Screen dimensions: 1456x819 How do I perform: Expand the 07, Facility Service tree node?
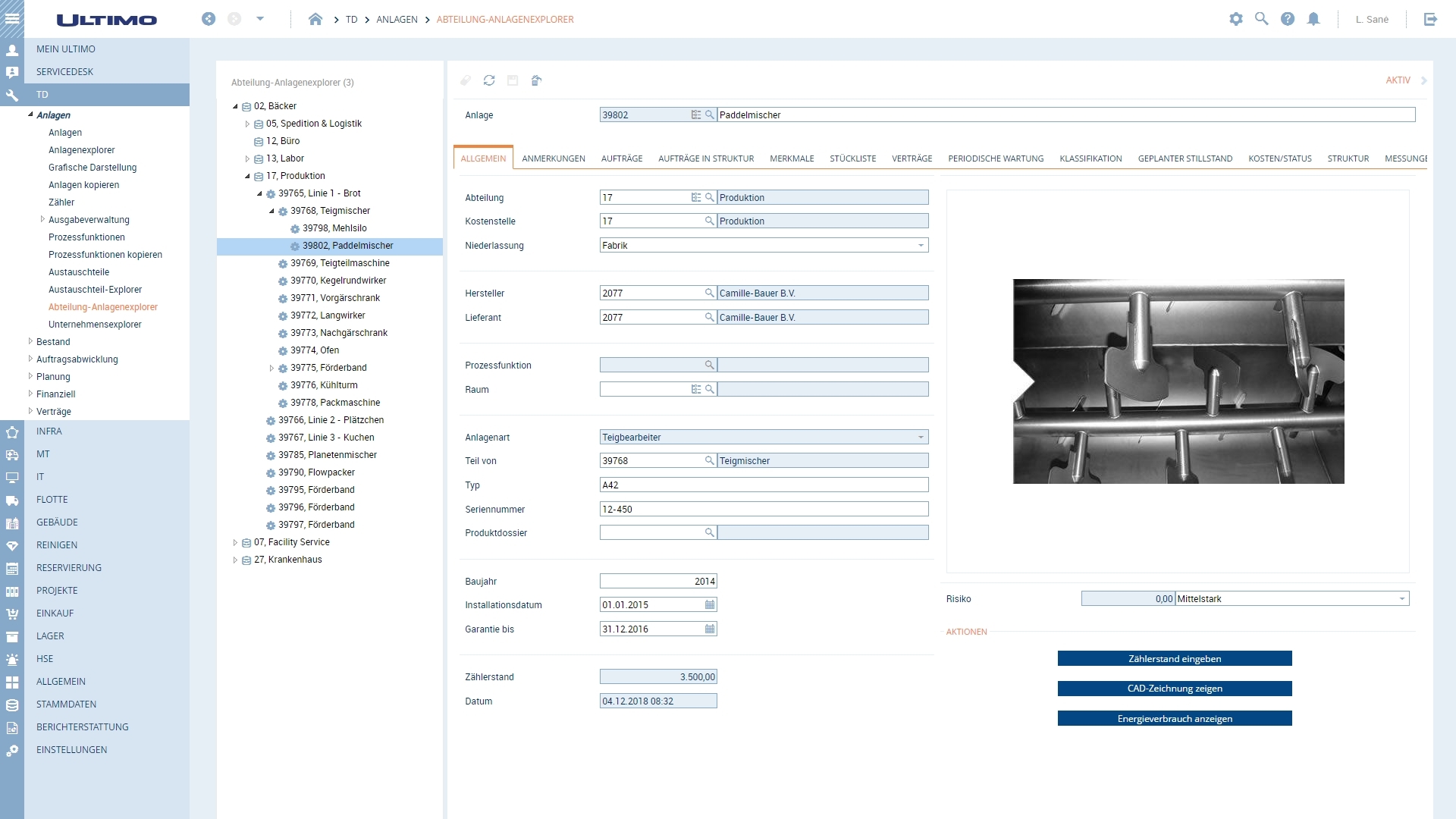click(x=234, y=542)
